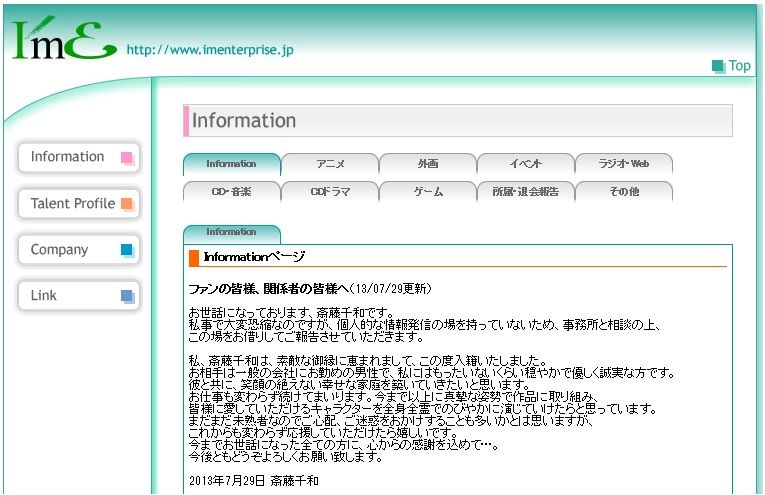The image size is (765, 495).
Task: Click blue square icon on Link button
Action: [x=127, y=296]
